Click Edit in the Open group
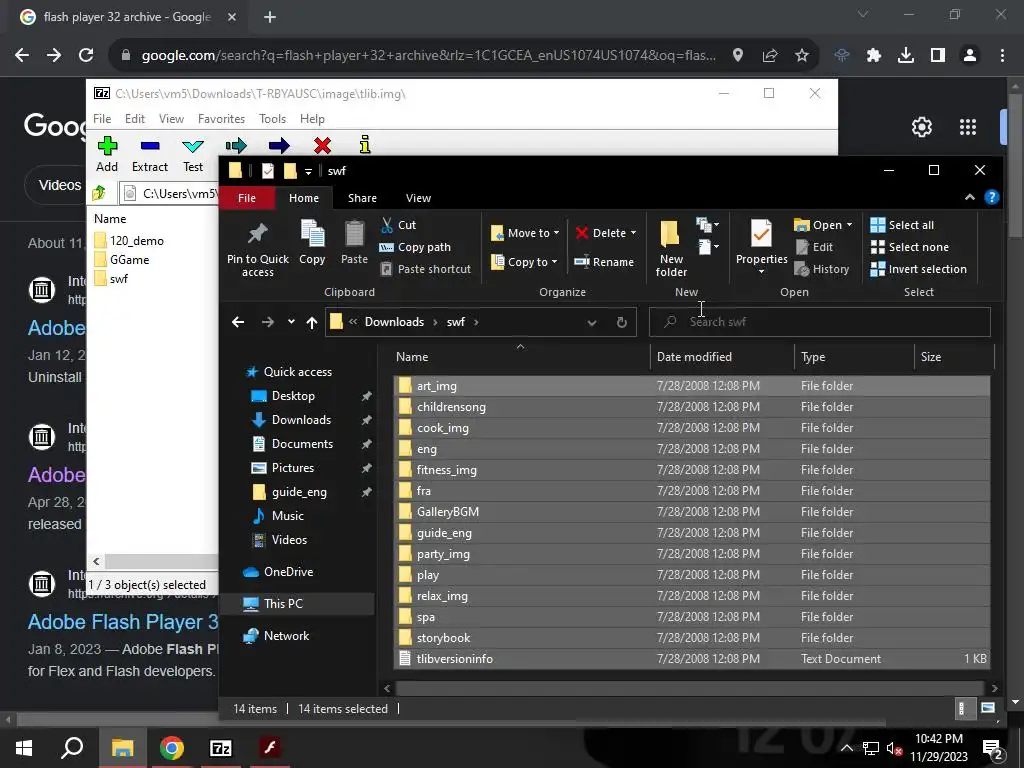The image size is (1024, 768). (814, 247)
